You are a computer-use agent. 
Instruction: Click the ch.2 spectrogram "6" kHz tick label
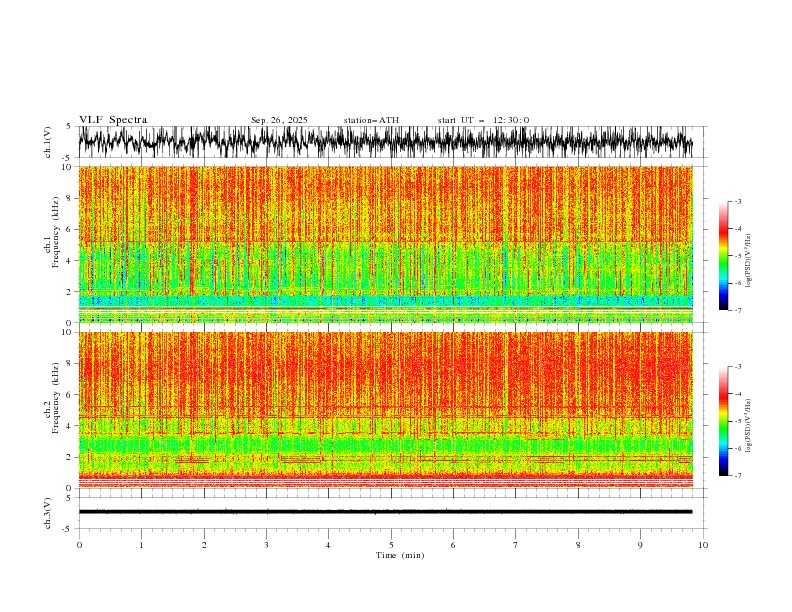tap(69, 394)
